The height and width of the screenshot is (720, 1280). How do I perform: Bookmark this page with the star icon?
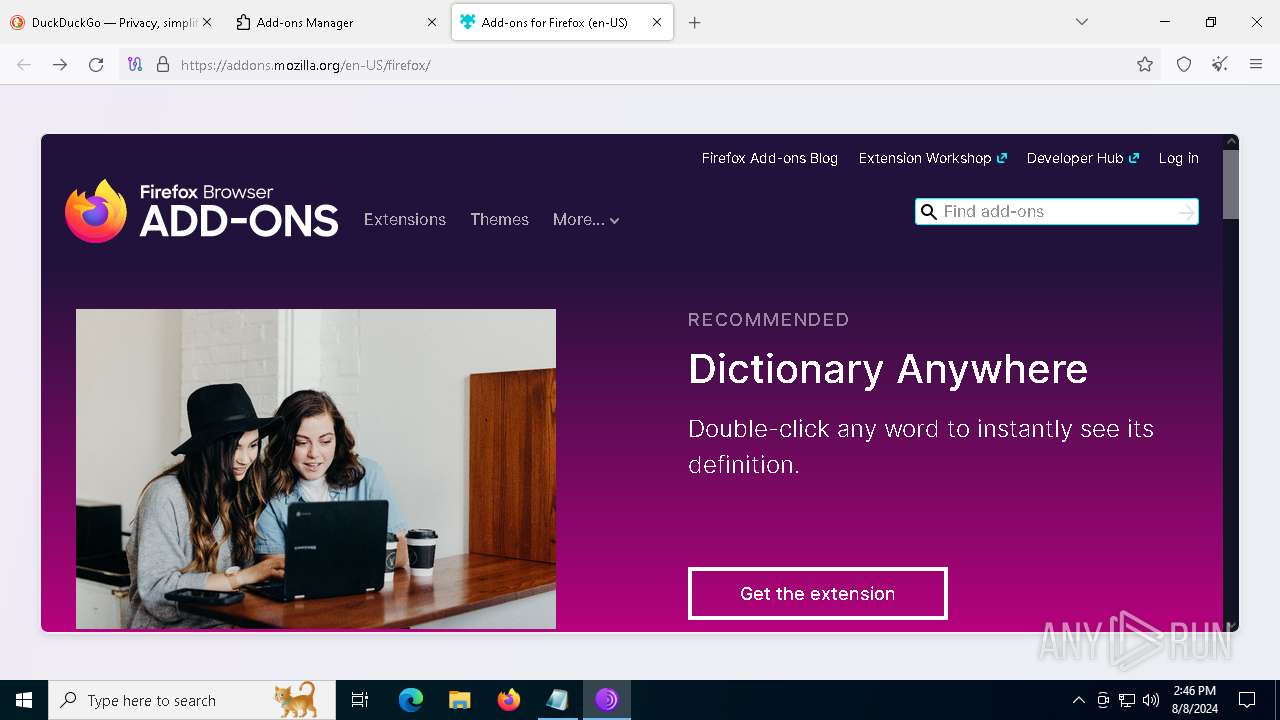[x=1145, y=65]
